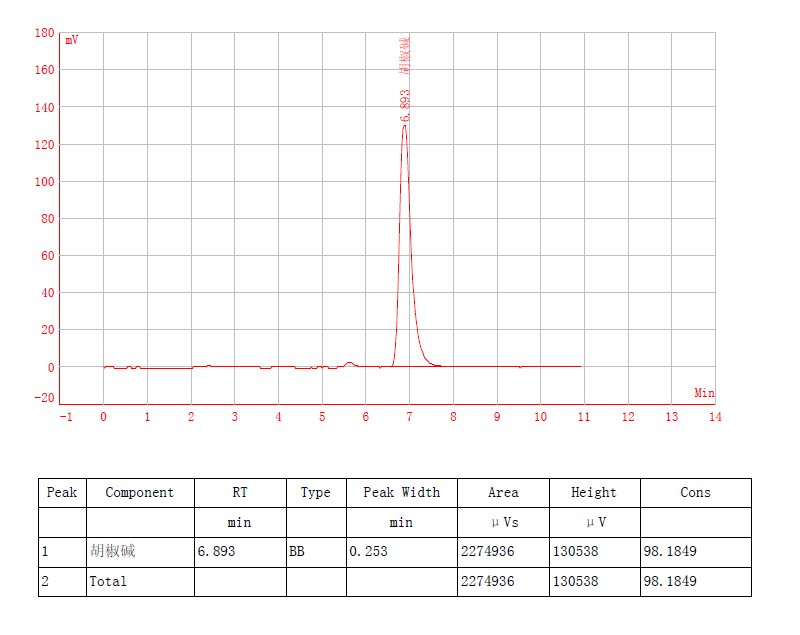800x635 pixels.
Task: Click the Min label on the time axis
Action: click(x=704, y=393)
